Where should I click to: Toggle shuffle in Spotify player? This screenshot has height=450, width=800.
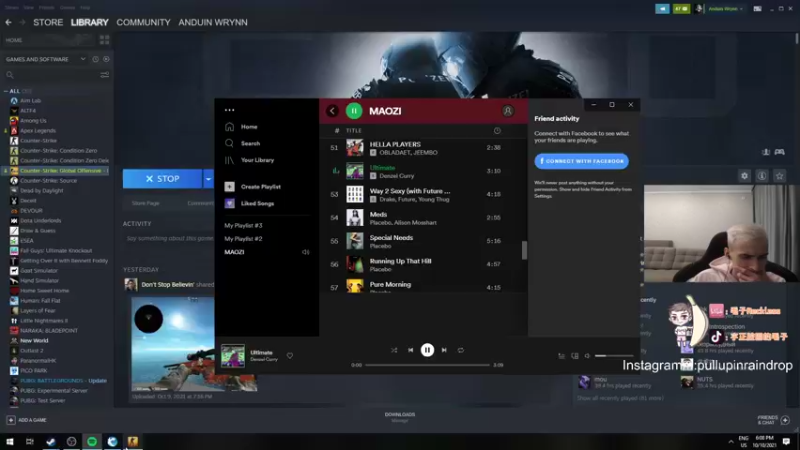(394, 350)
